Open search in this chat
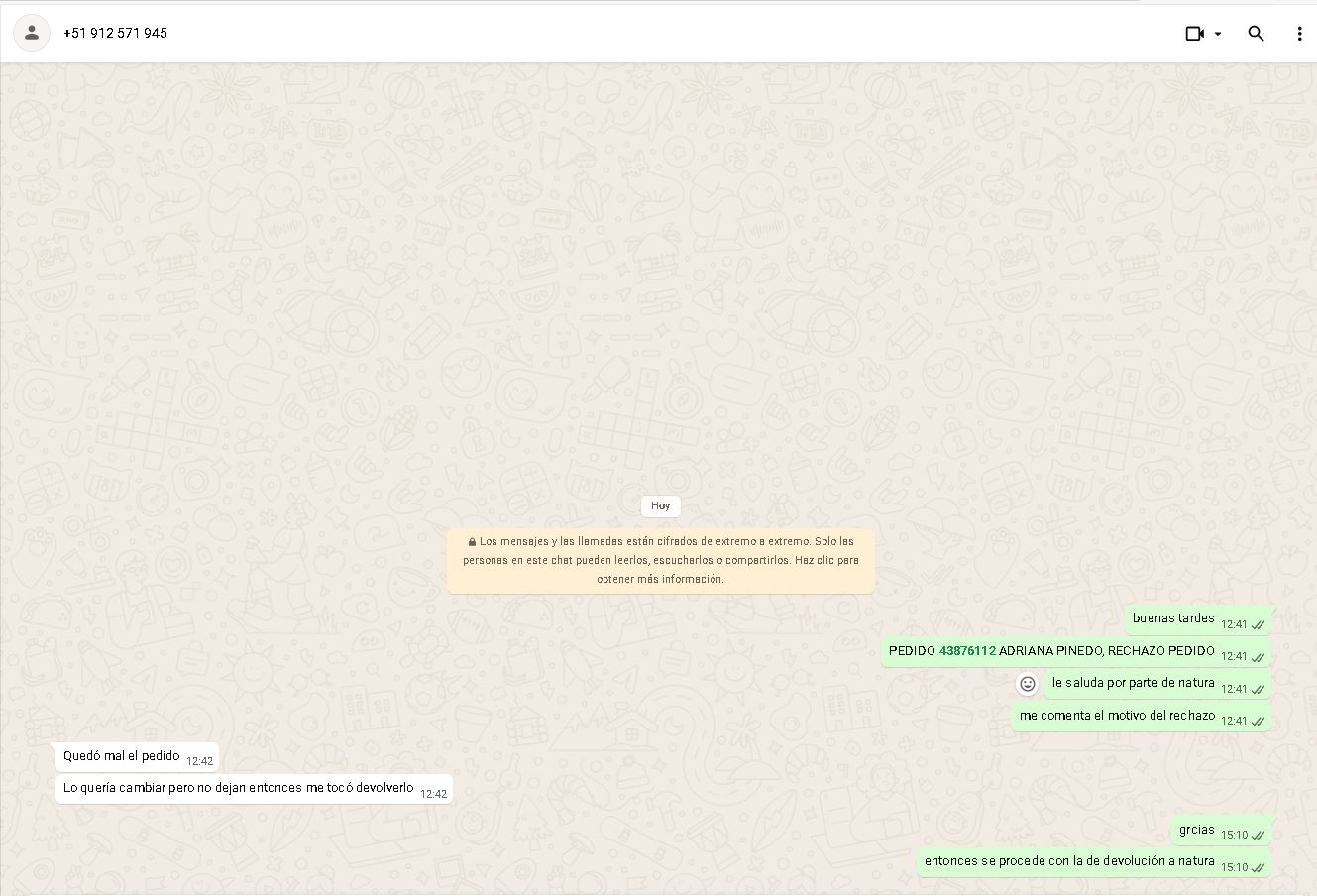Viewport: 1317px width, 896px height. [x=1256, y=34]
